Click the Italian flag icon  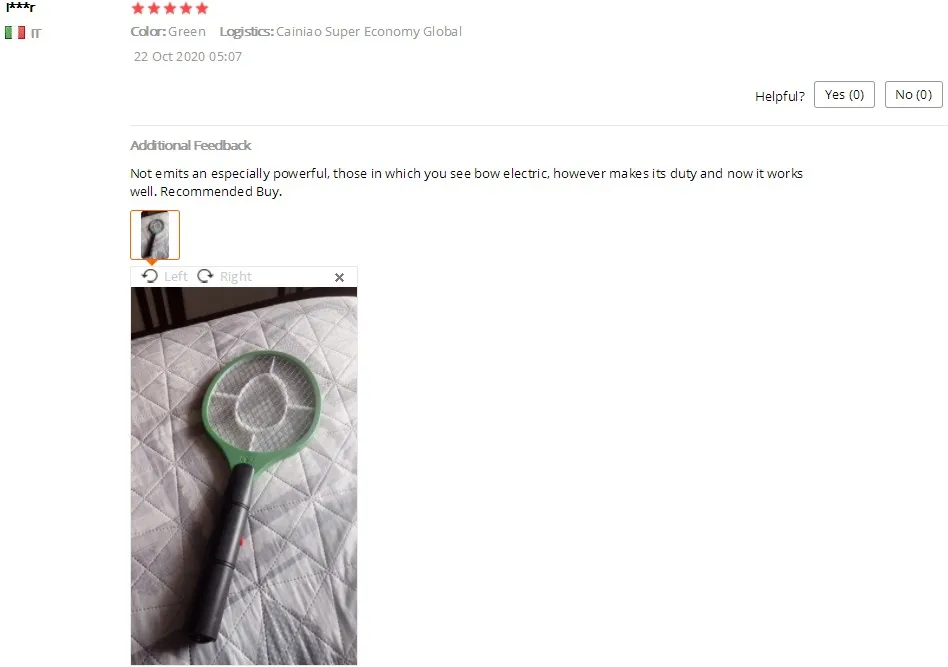[x=15, y=33]
